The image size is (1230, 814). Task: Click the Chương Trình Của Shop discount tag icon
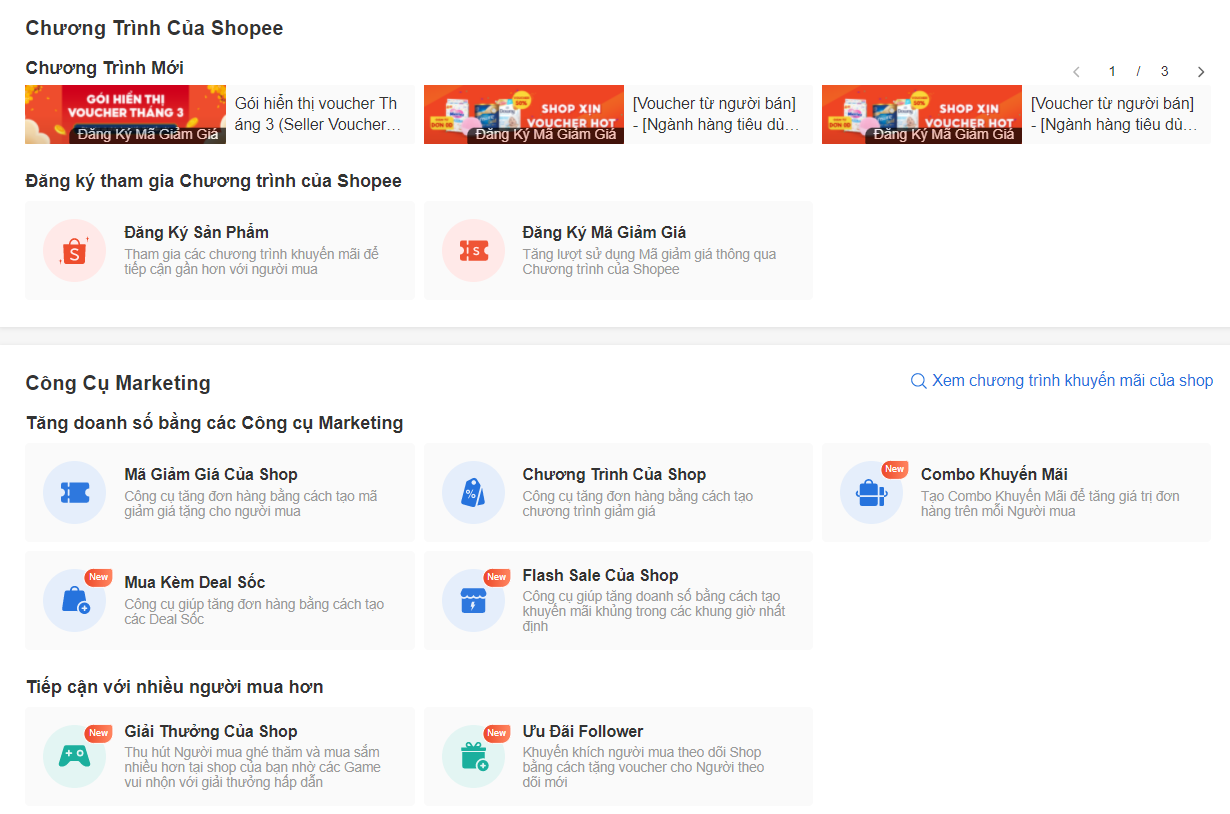click(x=473, y=492)
